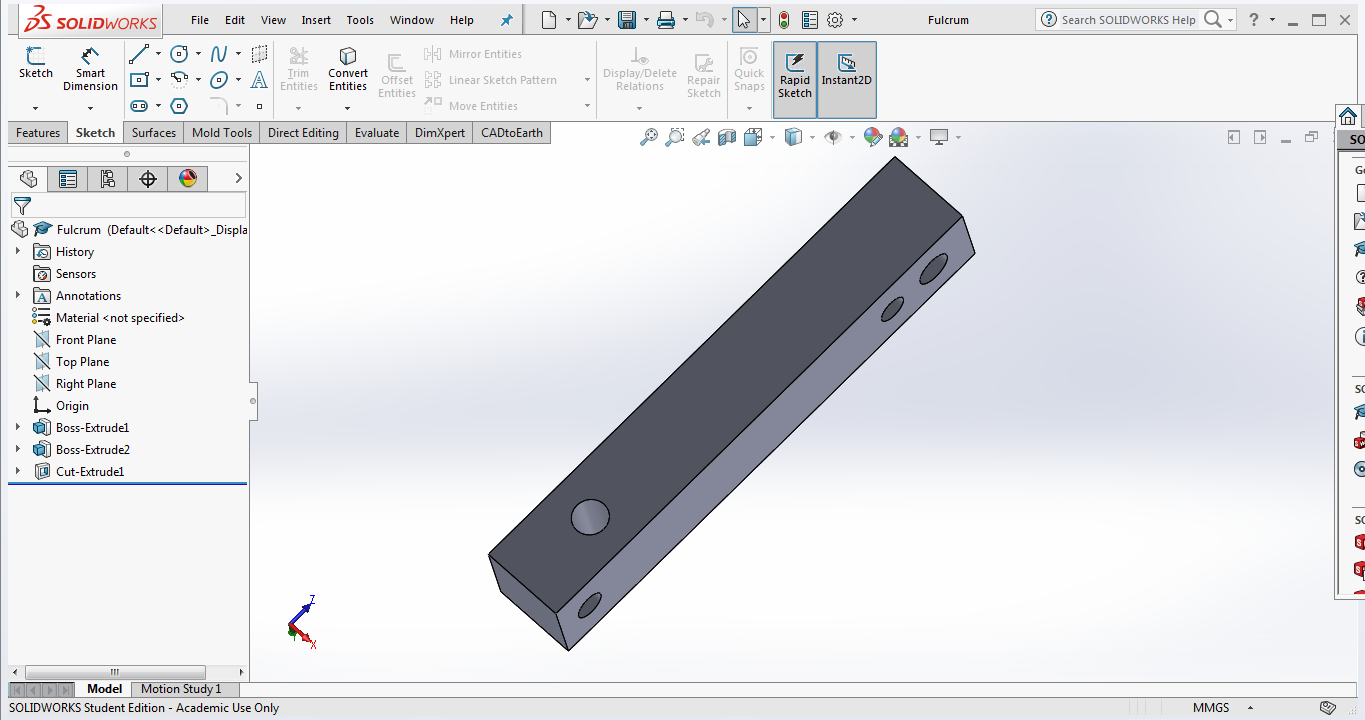Select the sketch Text tool
Viewport: 1365px width, 720px height.
[x=259, y=80]
